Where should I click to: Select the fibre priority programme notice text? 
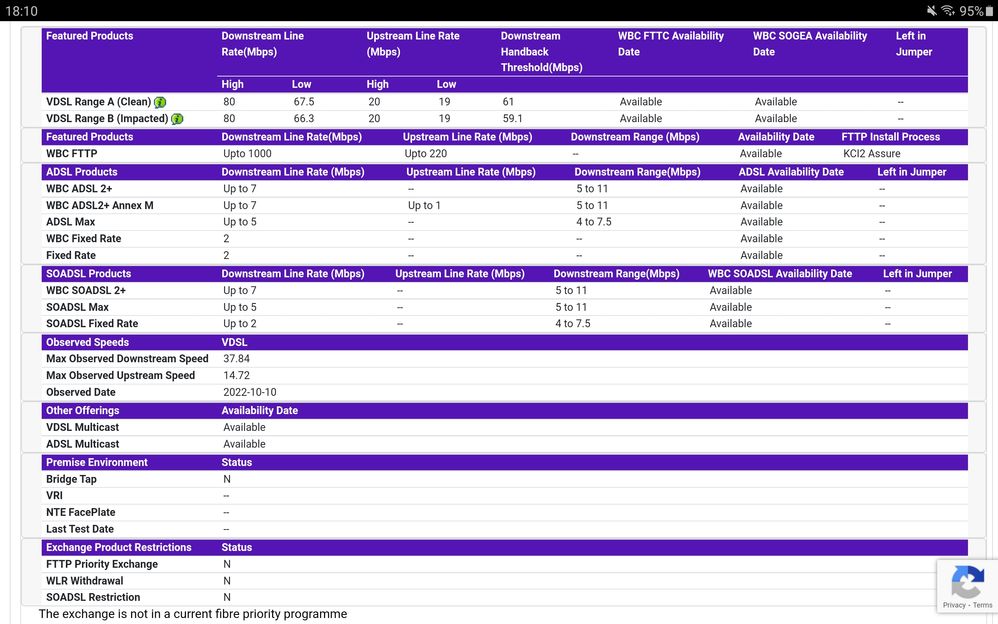tap(192, 614)
